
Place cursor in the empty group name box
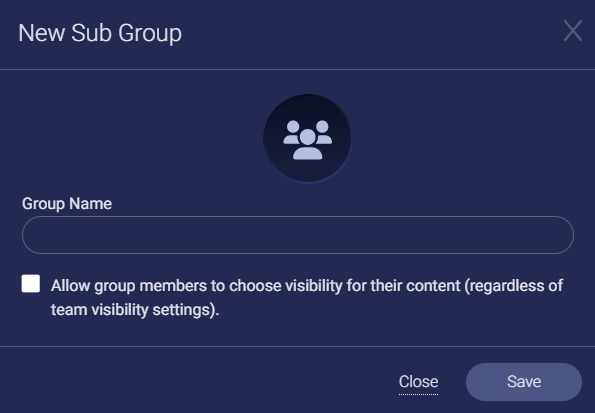click(x=298, y=235)
